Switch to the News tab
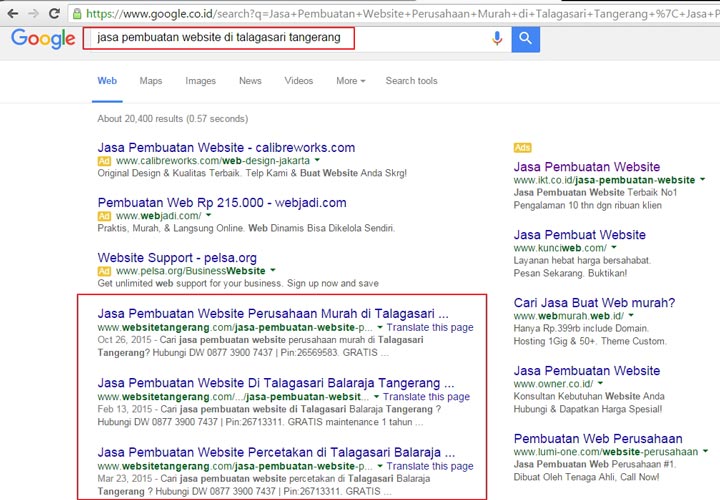The width and height of the screenshot is (720, 500). [x=250, y=81]
